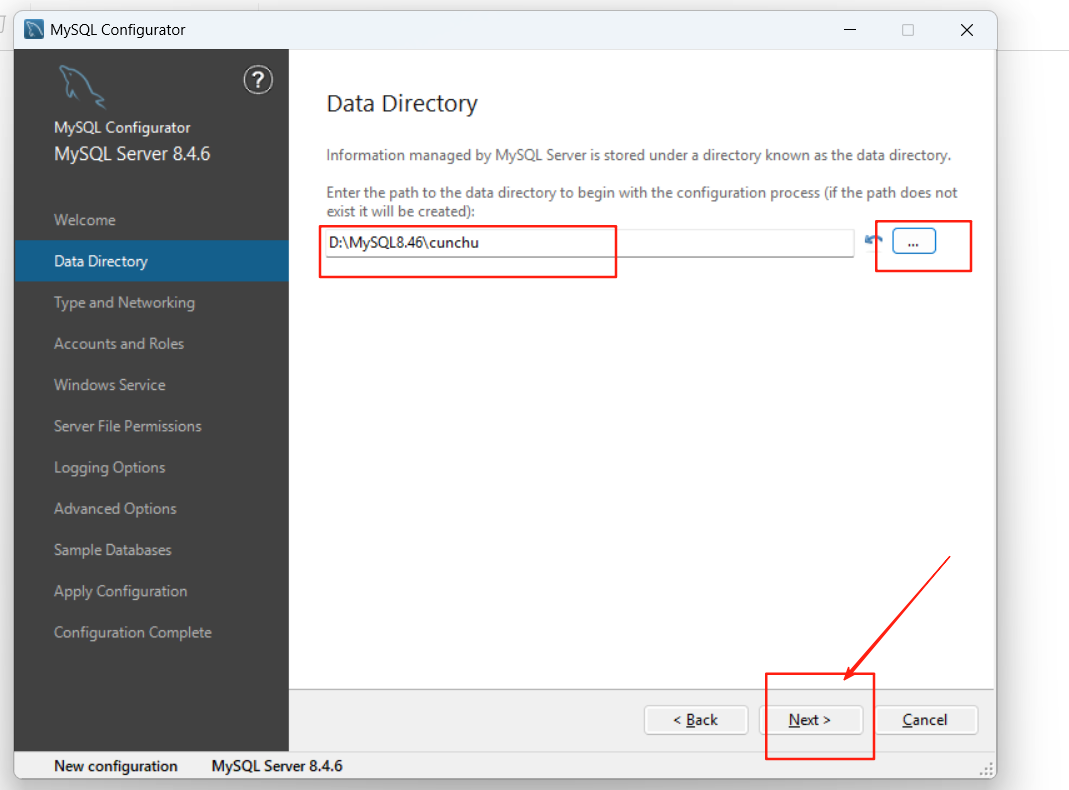Open the Configuration Complete step
Screen dimensions: 1069x790
click(x=132, y=633)
